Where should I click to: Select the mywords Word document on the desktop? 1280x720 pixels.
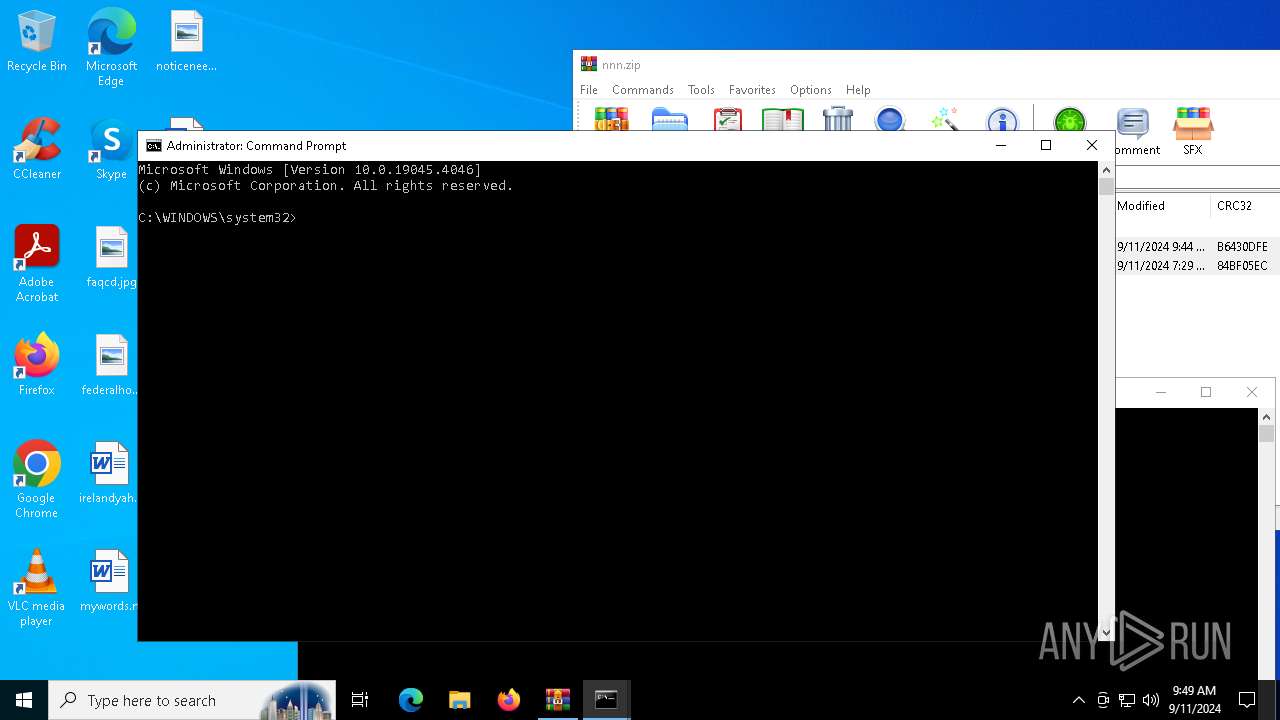[x=108, y=582]
